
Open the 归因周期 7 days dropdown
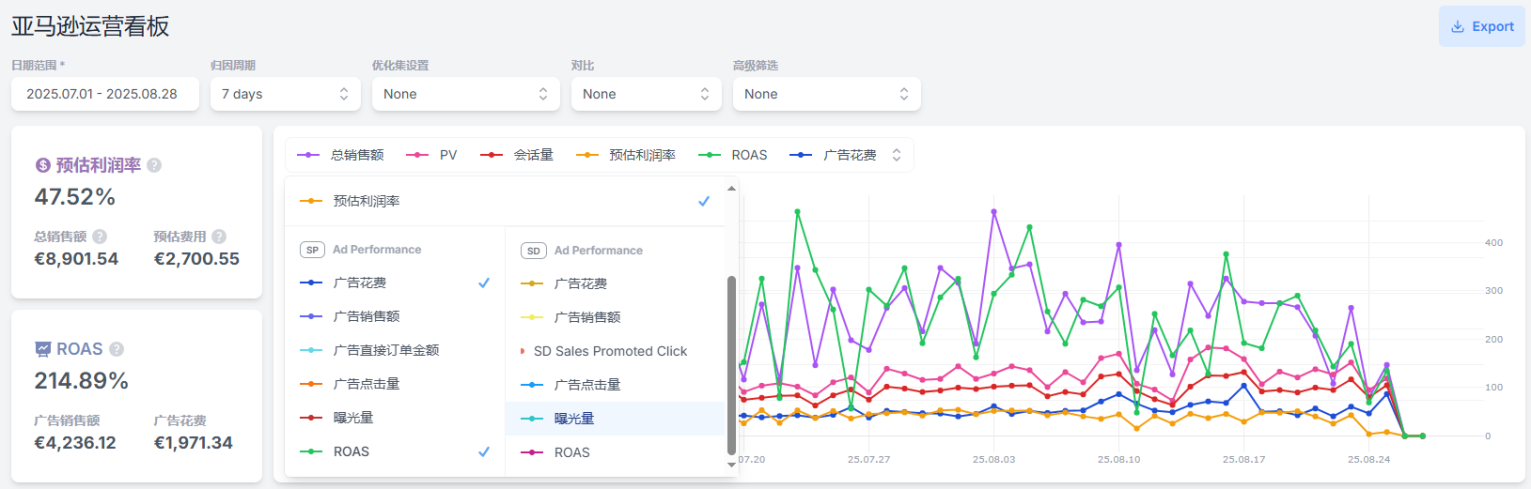pos(285,94)
